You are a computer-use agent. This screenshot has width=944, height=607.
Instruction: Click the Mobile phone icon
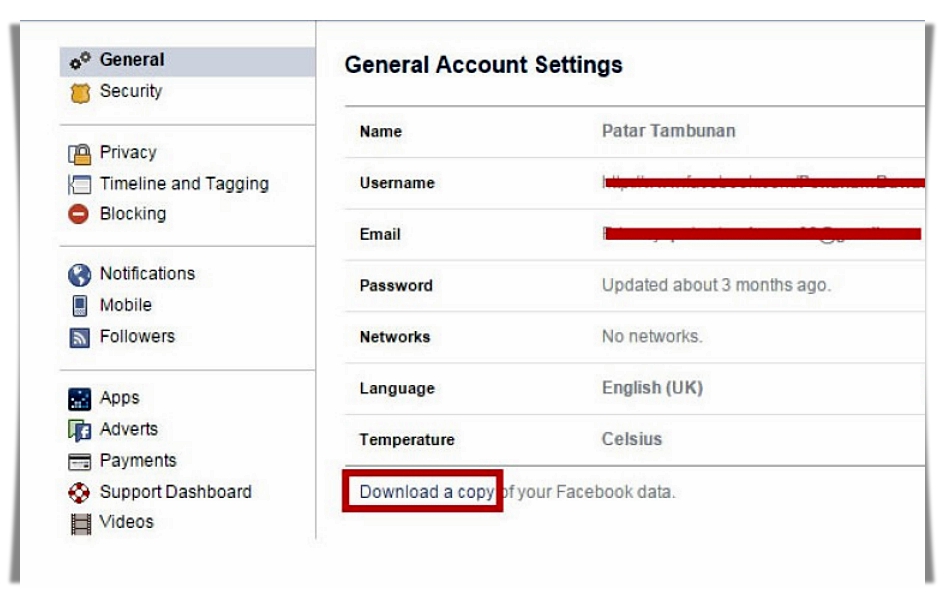coord(80,306)
